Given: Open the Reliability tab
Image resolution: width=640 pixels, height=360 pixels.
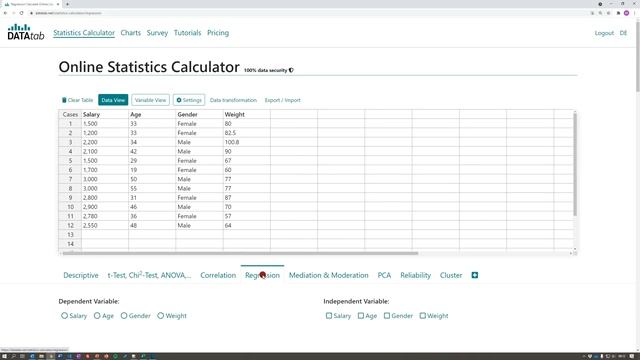Looking at the screenshot, I should (x=416, y=276).
